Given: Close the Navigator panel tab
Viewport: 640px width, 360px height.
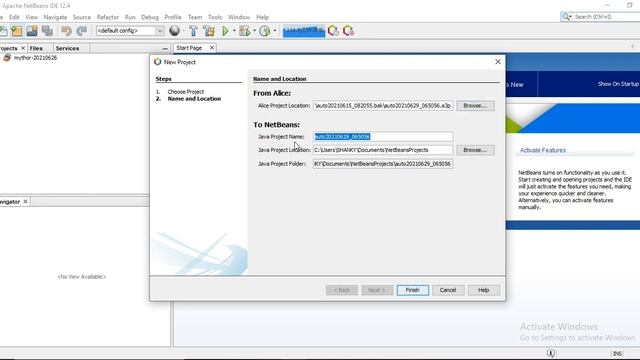Looking at the screenshot, I should coord(25,202).
